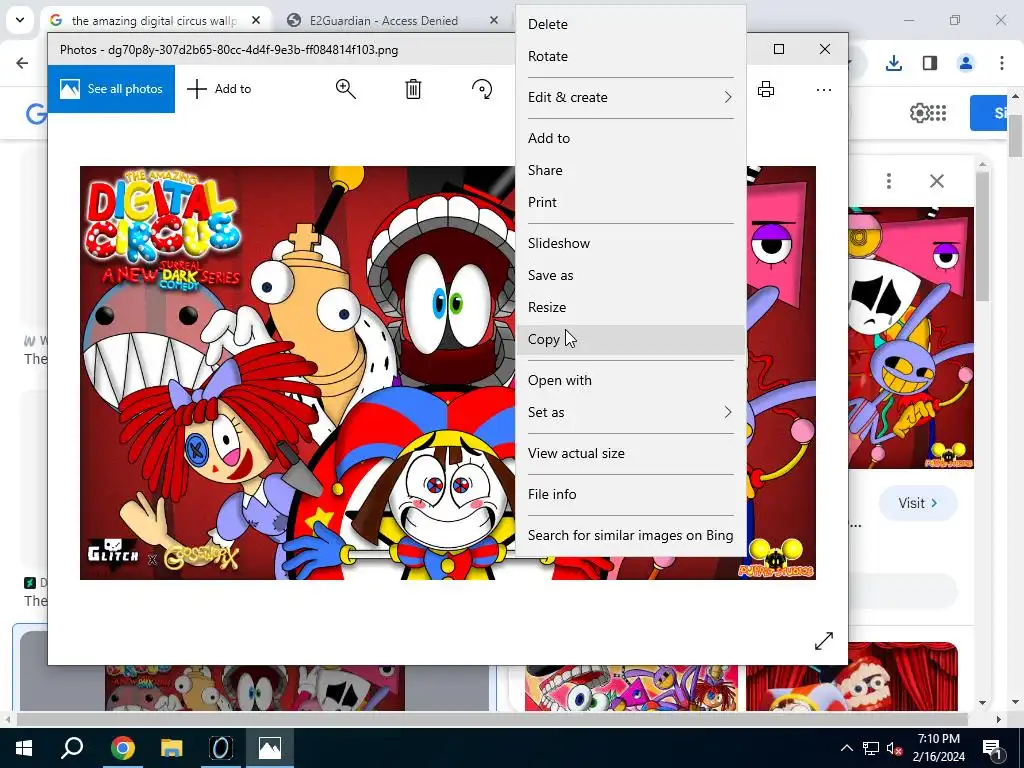
Task: Show hidden tray icons chevron
Action: click(x=846, y=748)
